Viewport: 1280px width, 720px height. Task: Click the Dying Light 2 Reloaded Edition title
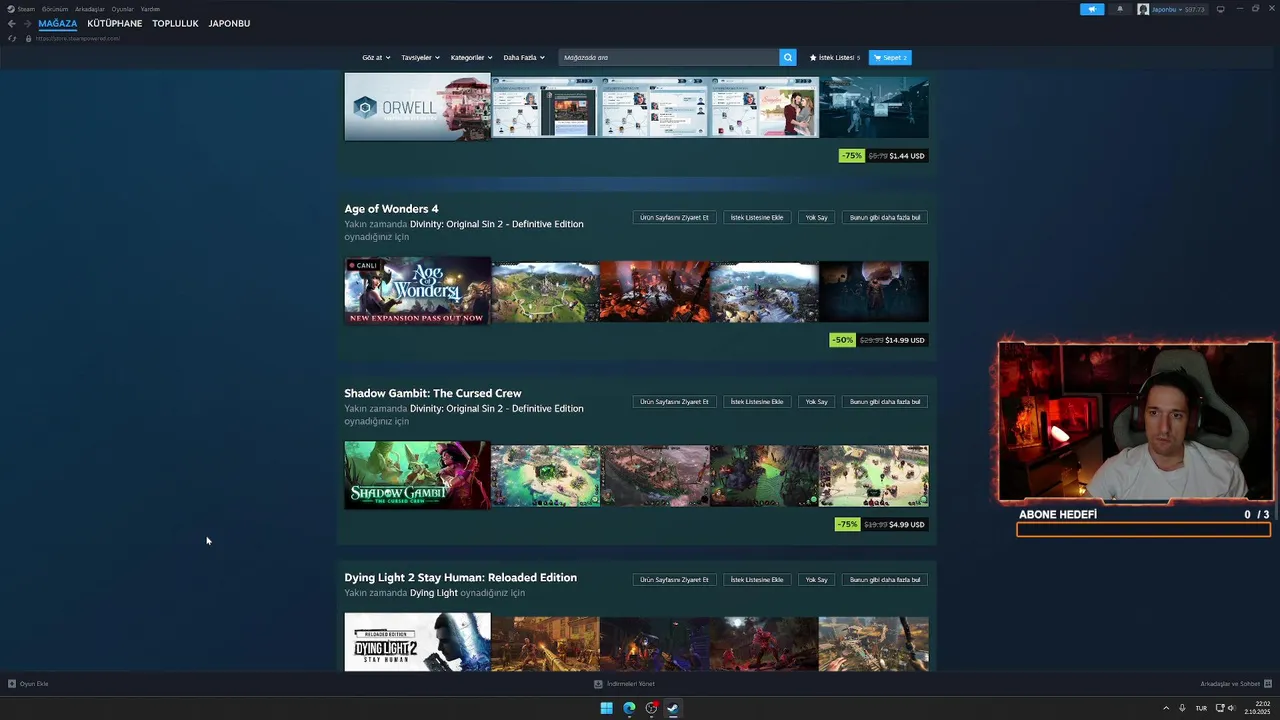pyautogui.click(x=460, y=578)
